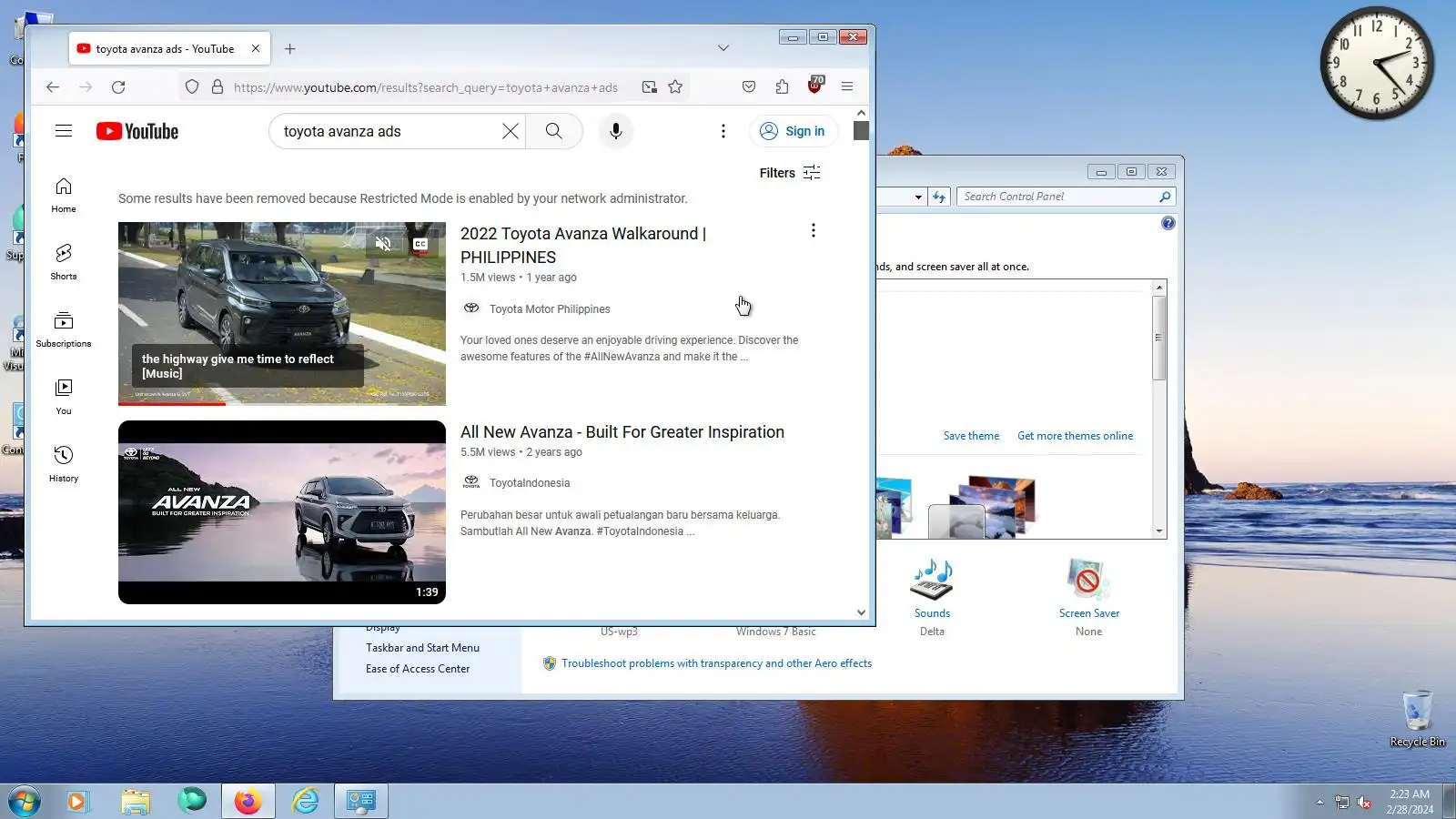Refresh the Control Panel address bar
Viewport: 1456px width, 819px height.
pos(939,197)
